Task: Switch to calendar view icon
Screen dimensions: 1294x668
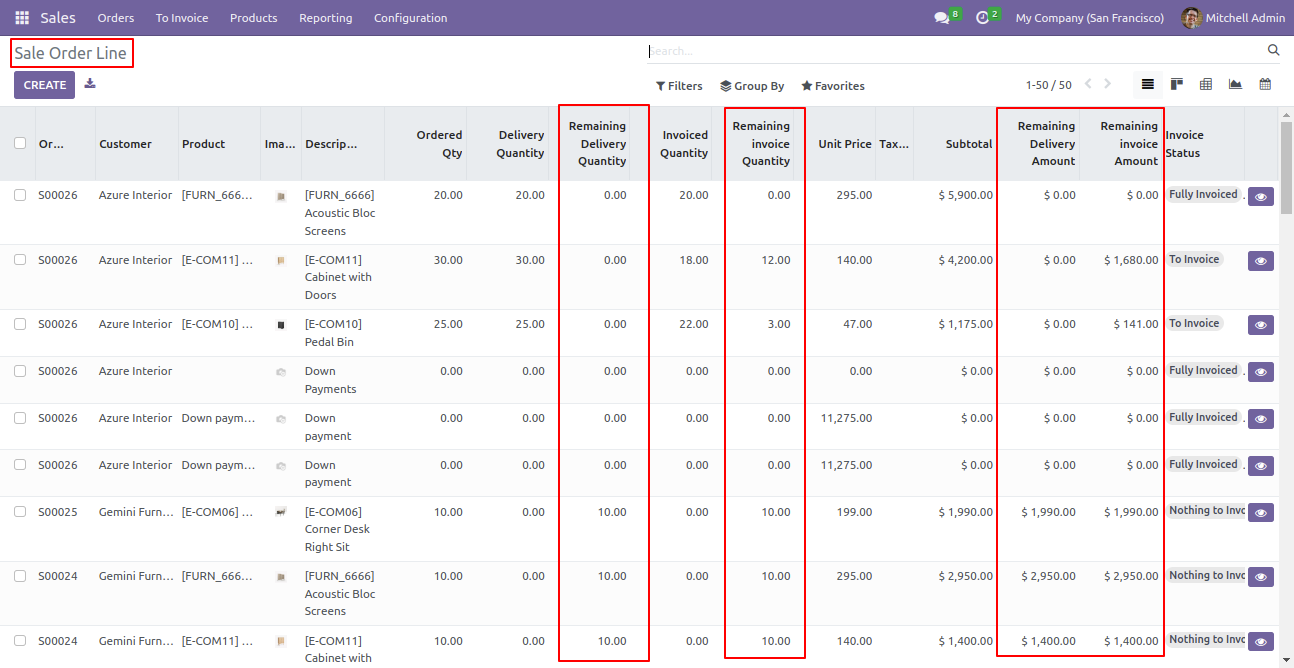Action: pos(1265,85)
